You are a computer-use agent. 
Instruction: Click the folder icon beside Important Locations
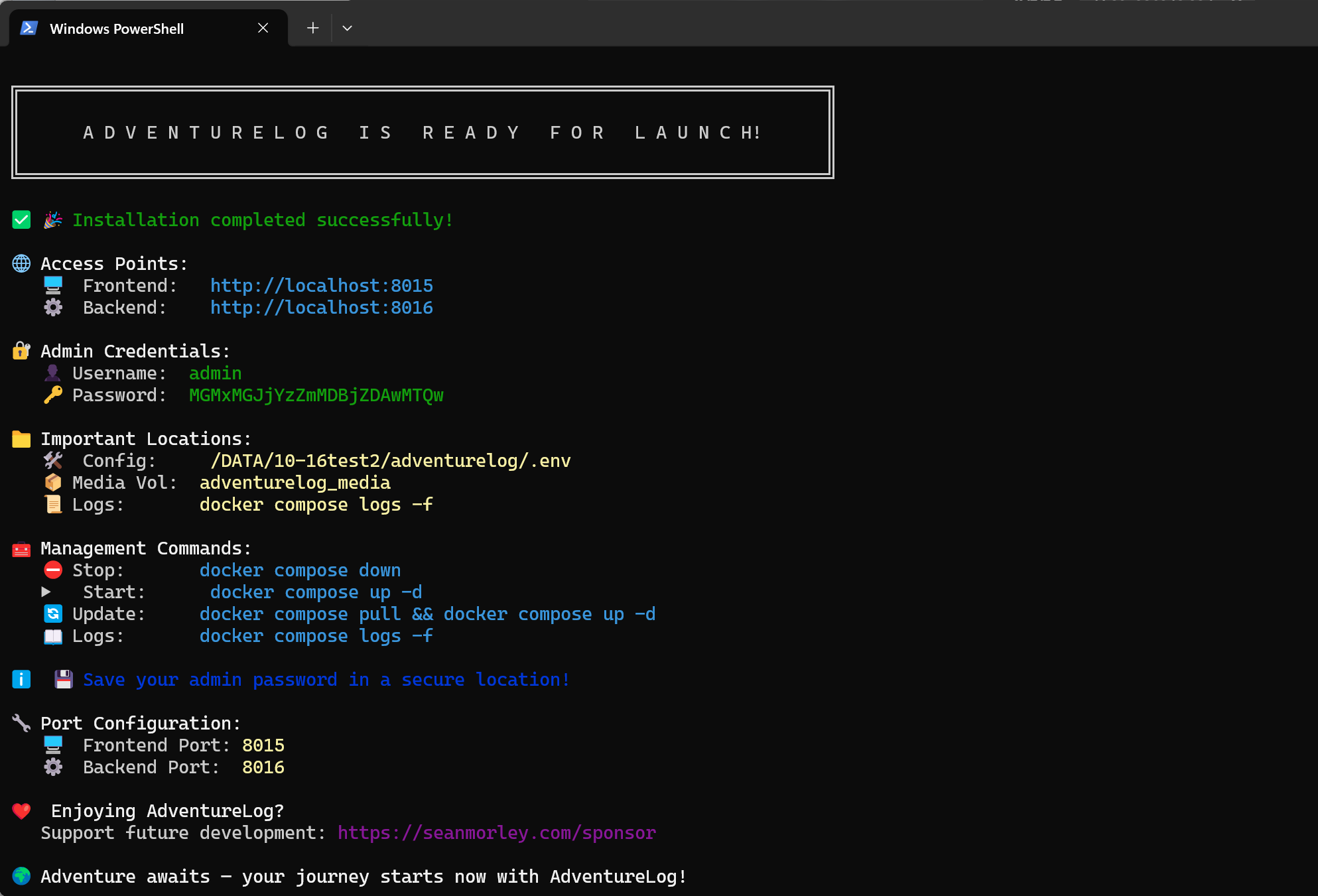(x=21, y=439)
